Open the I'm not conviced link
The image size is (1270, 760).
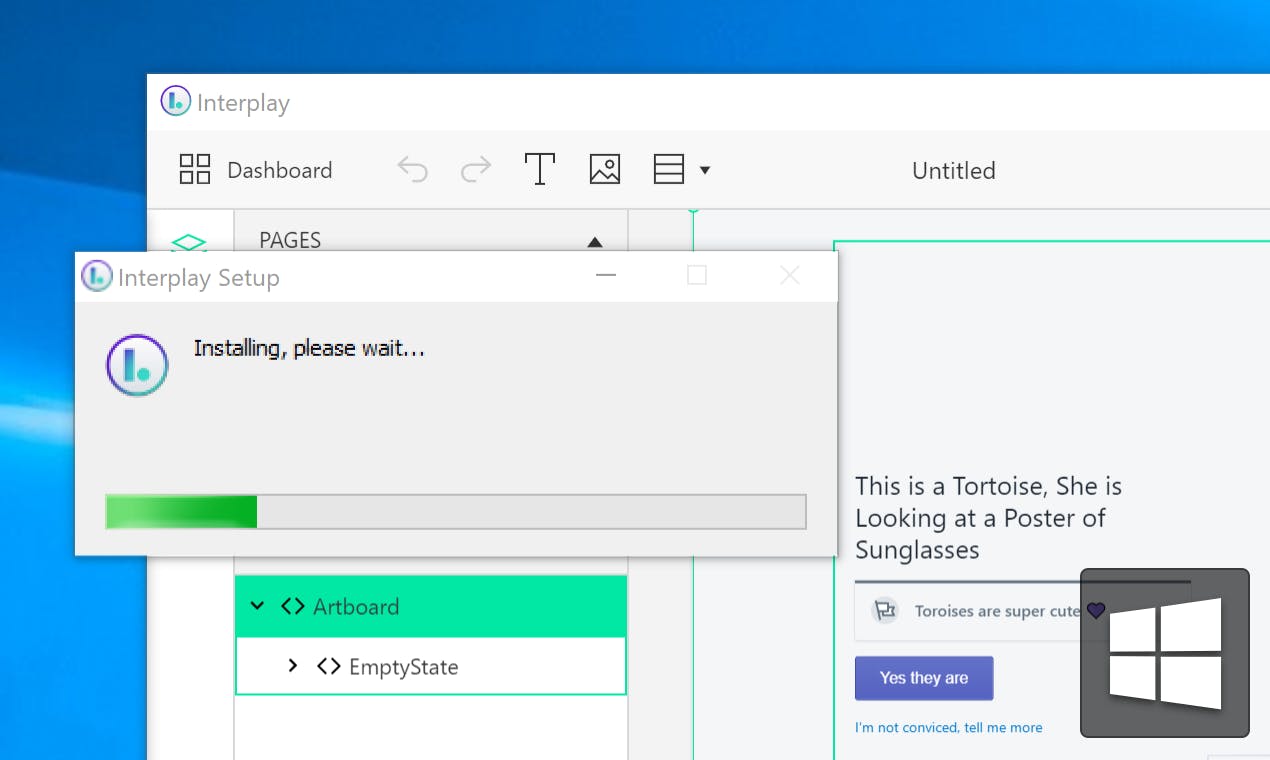[x=949, y=727]
